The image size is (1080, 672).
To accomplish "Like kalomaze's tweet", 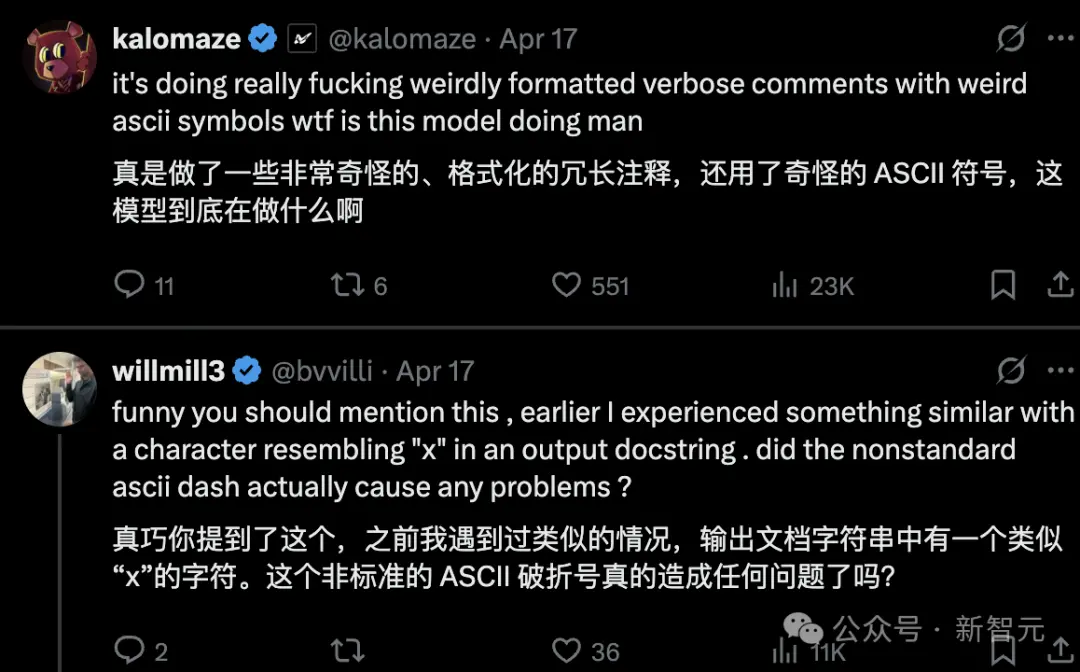I will [x=566, y=285].
